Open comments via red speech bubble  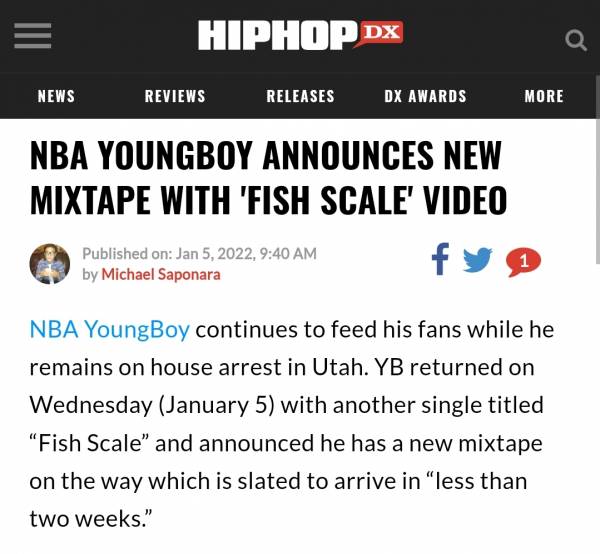coord(523,262)
